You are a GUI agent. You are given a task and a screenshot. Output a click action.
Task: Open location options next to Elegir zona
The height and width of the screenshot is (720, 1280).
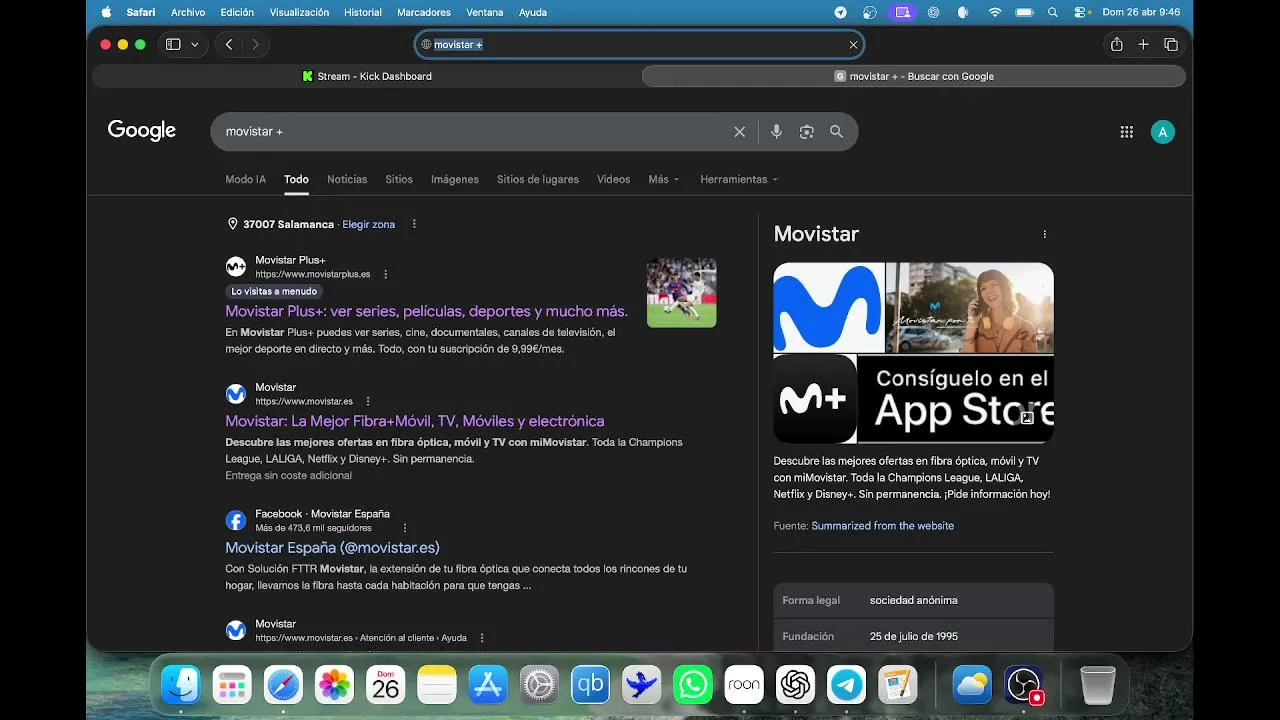click(414, 224)
